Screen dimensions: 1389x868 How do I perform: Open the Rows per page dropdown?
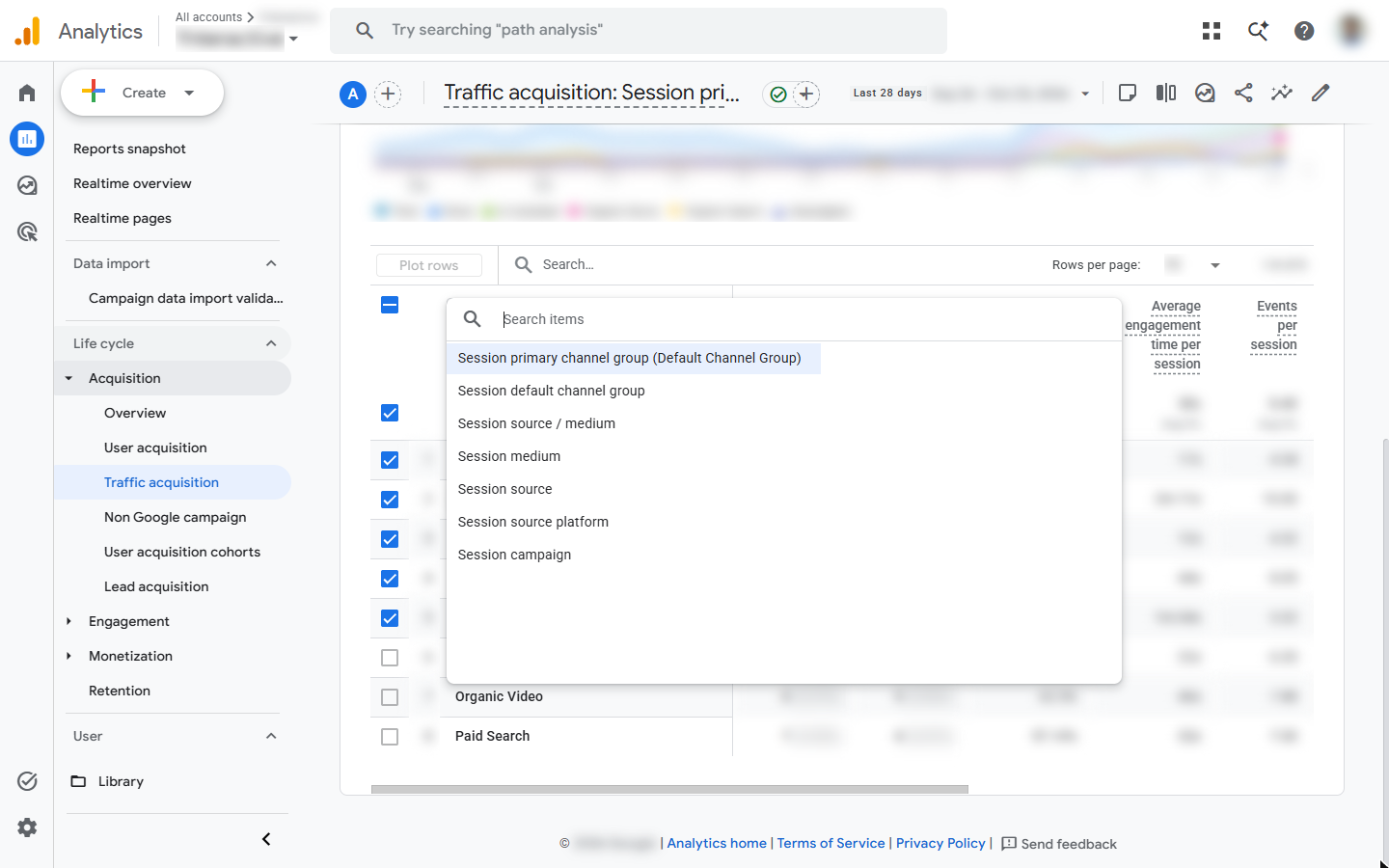coord(1194,265)
